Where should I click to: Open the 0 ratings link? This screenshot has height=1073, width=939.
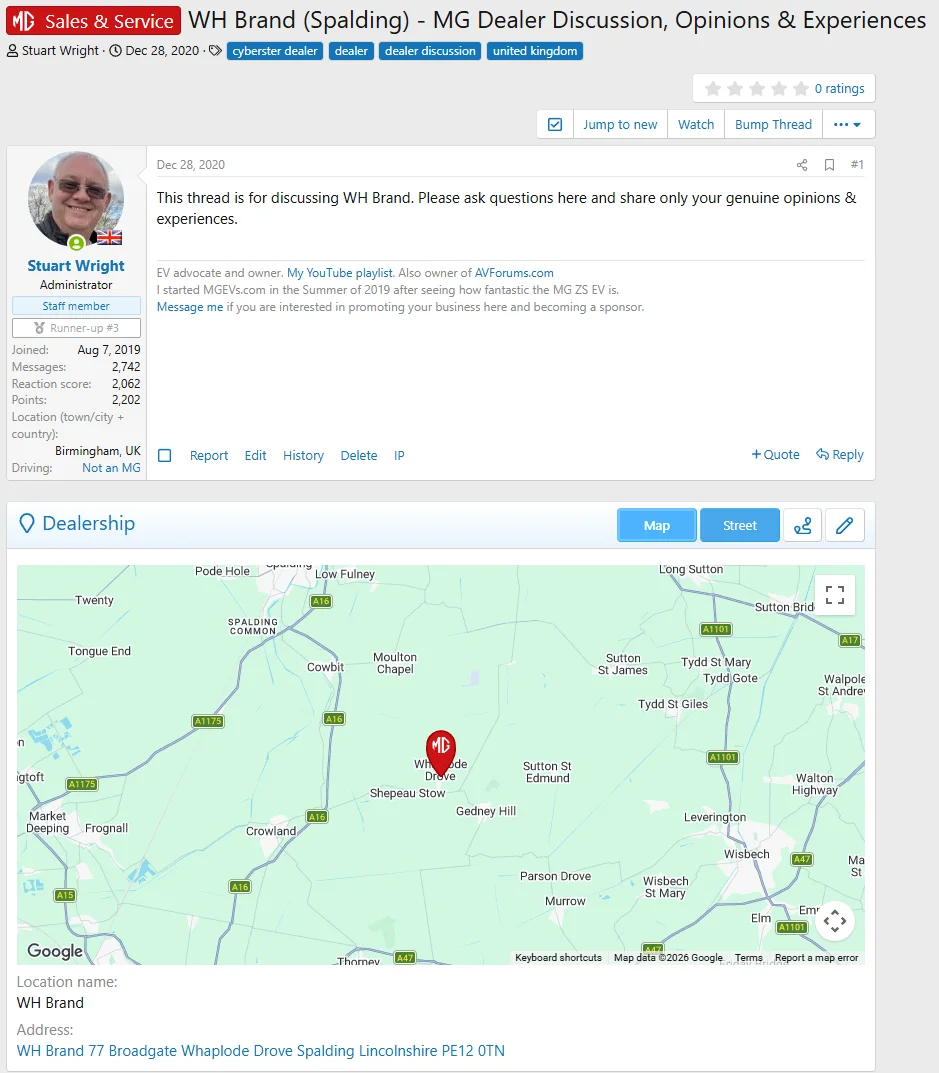click(839, 88)
